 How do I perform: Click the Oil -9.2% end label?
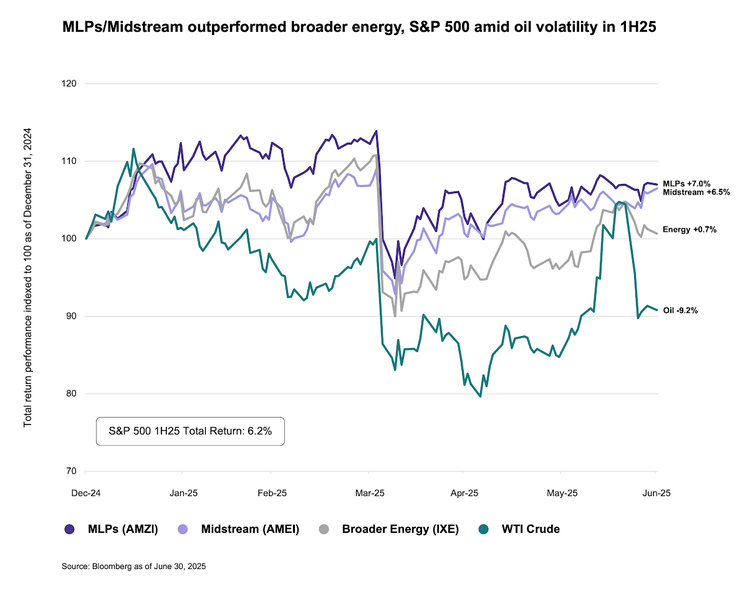tap(680, 311)
